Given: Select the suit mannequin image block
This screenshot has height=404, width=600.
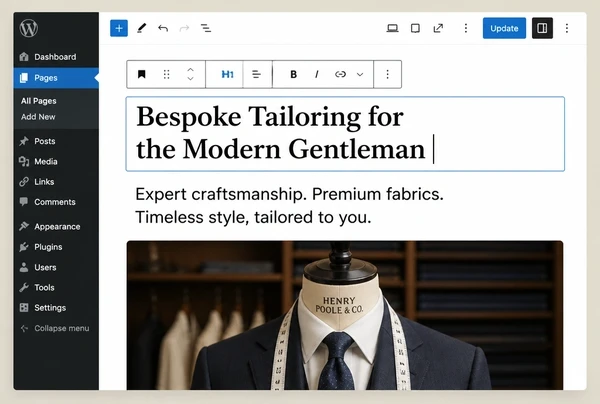Looking at the screenshot, I should tap(345, 315).
